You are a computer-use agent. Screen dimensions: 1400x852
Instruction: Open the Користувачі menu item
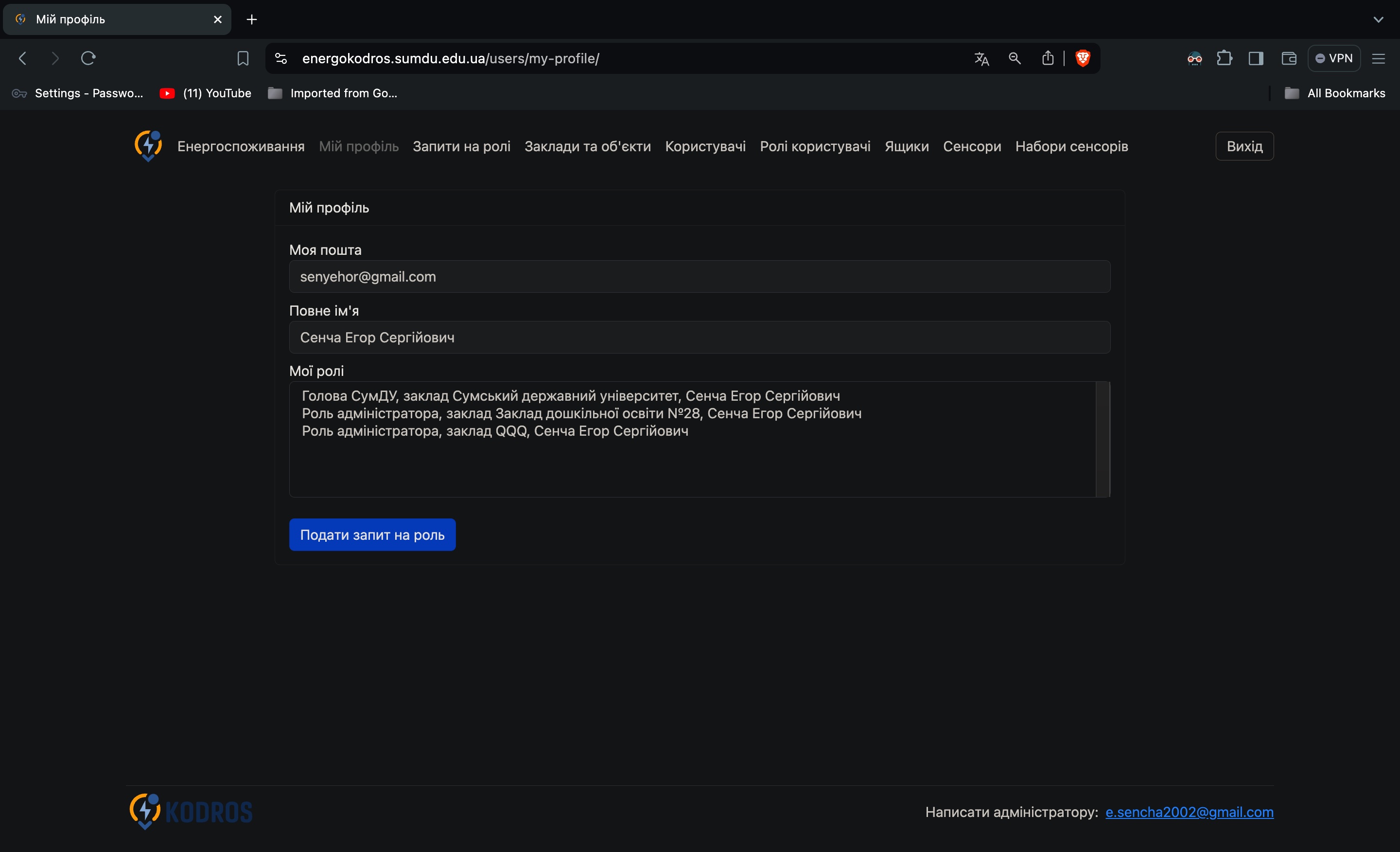tap(704, 146)
